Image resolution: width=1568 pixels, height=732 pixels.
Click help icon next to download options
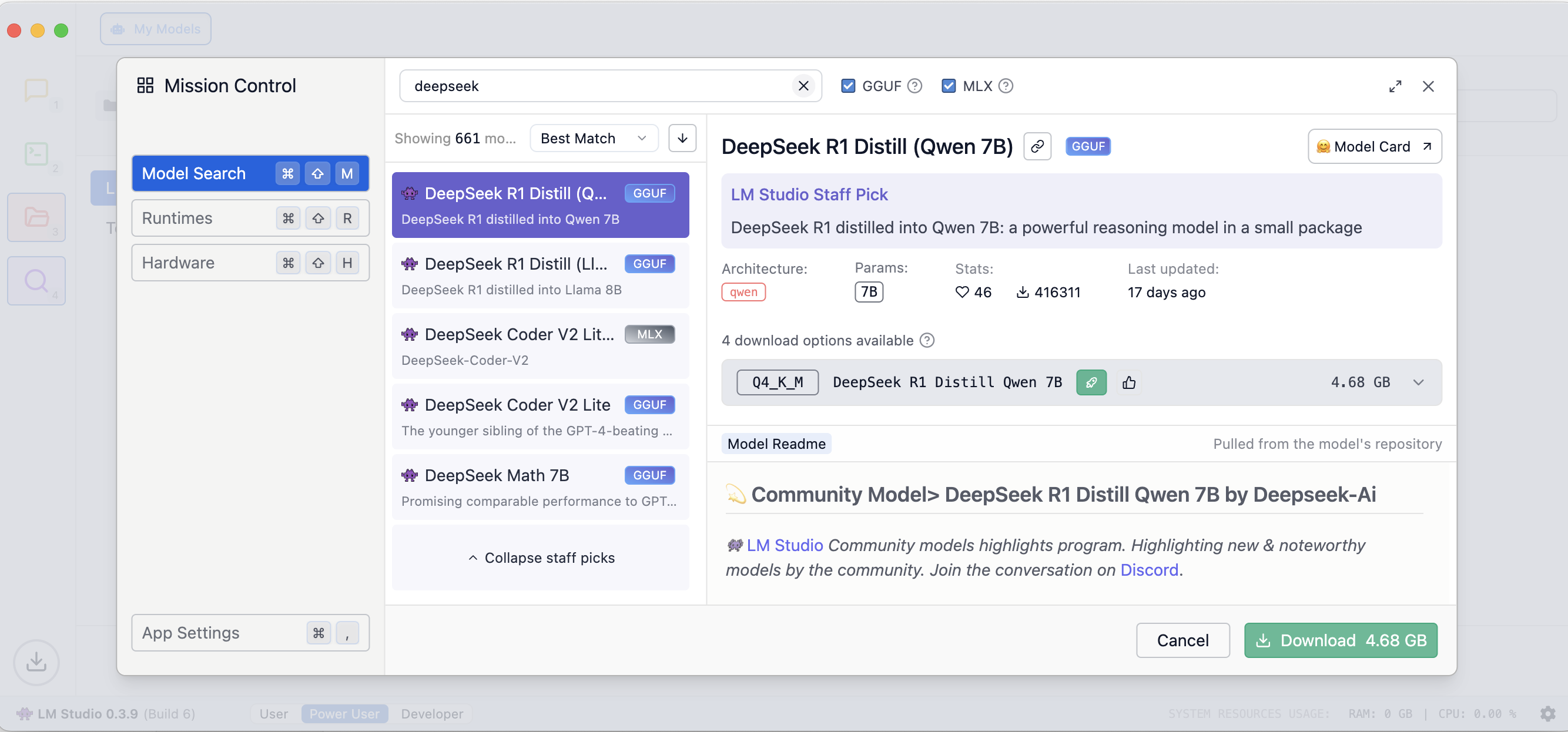926,340
